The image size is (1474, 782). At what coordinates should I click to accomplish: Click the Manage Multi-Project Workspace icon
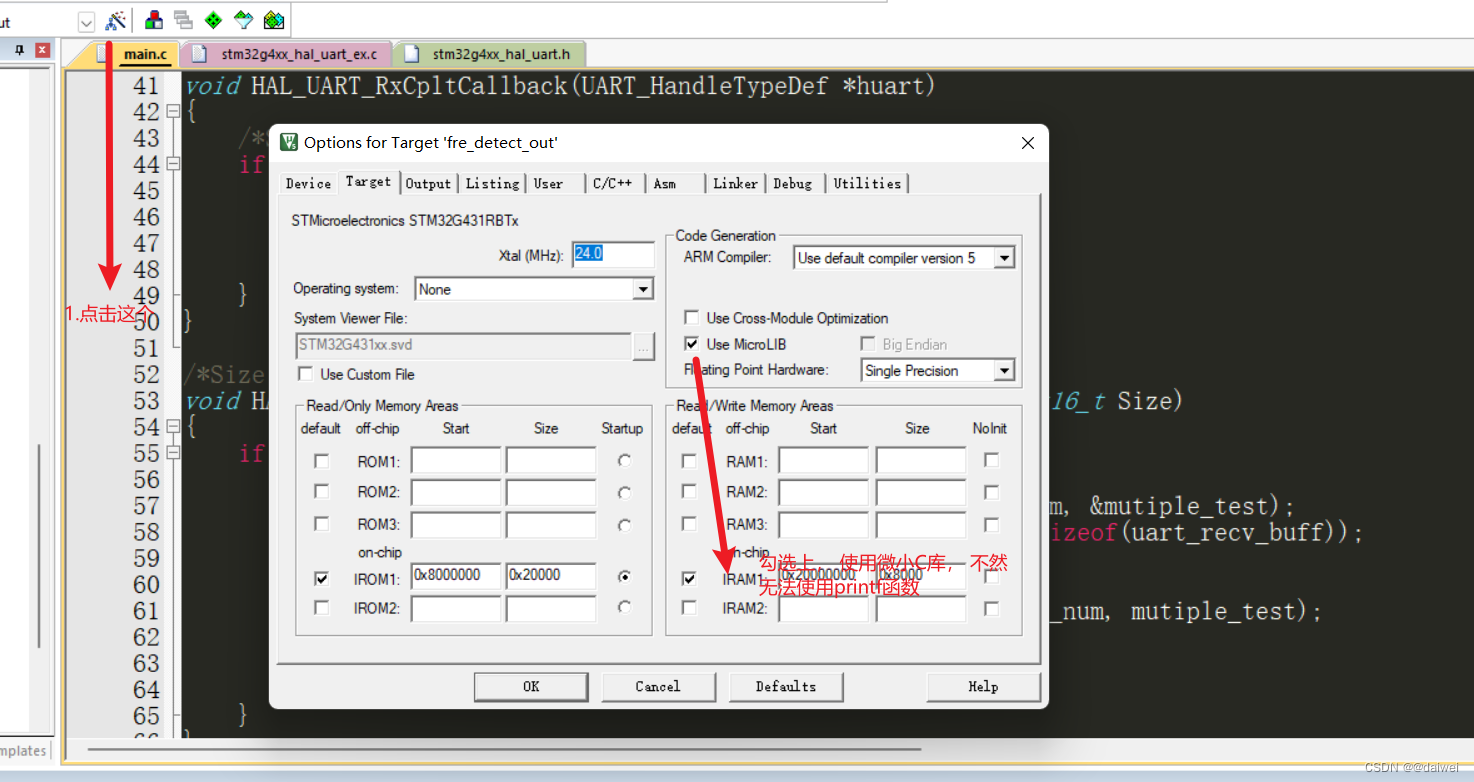pos(183,19)
